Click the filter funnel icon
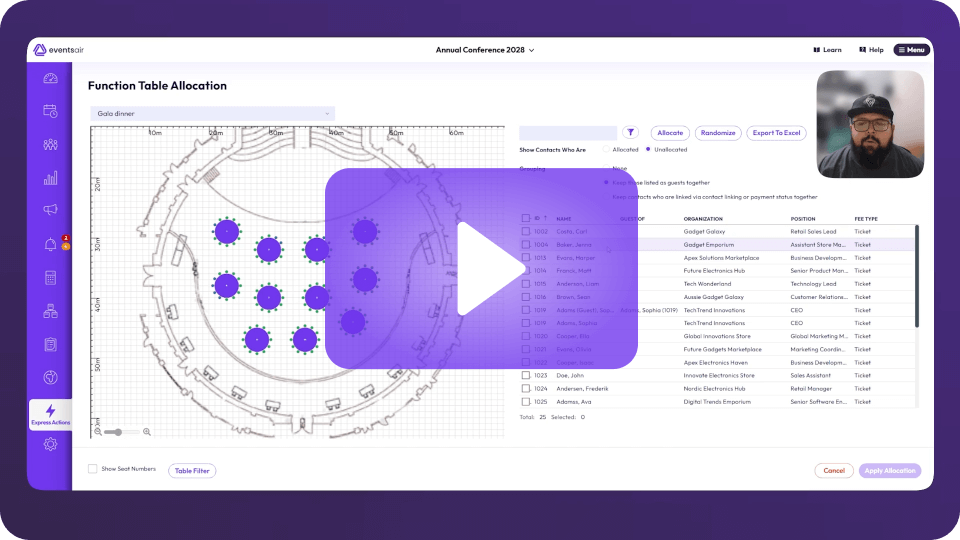Screen dimensions: 960x540 (630, 132)
